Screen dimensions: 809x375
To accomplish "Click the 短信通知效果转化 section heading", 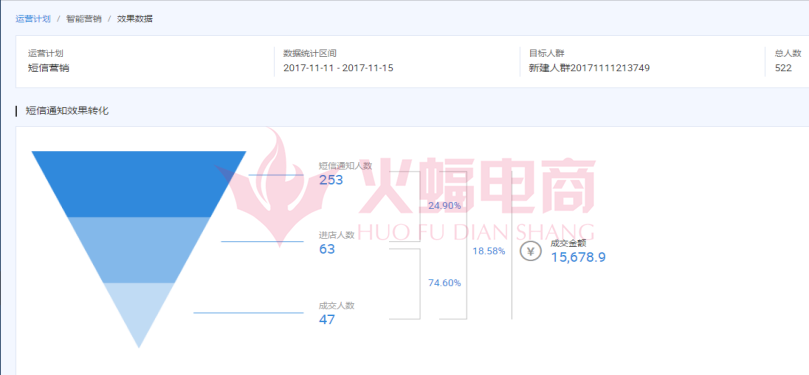I will tap(67, 110).
